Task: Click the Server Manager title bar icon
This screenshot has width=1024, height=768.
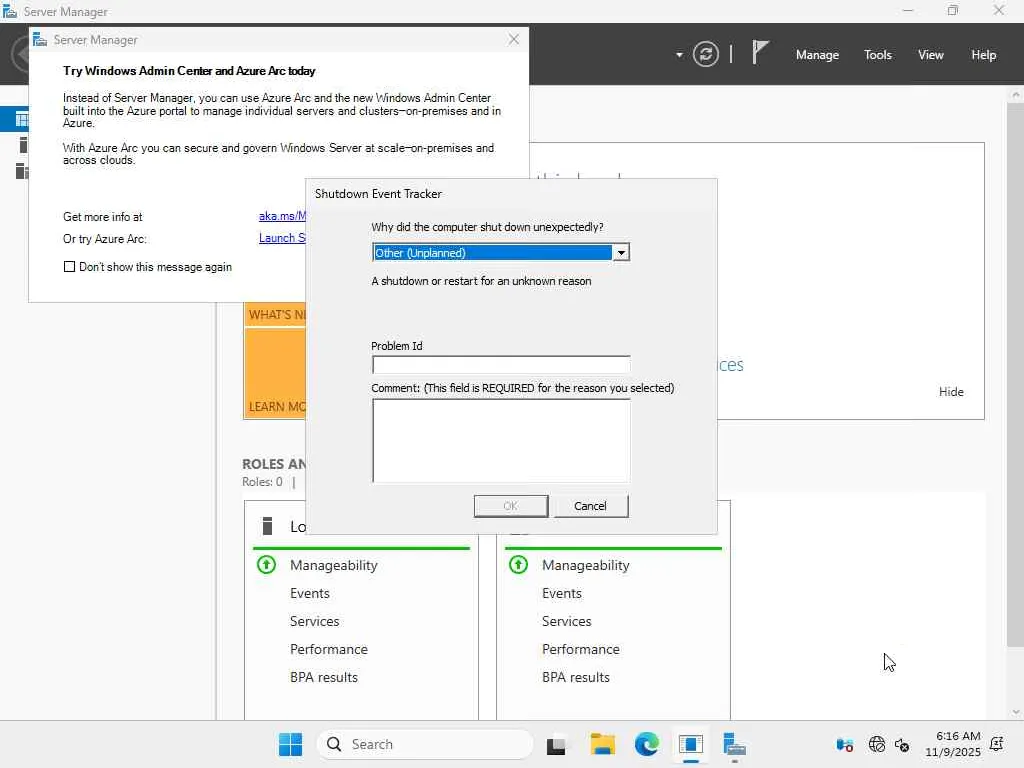Action: tap(10, 11)
